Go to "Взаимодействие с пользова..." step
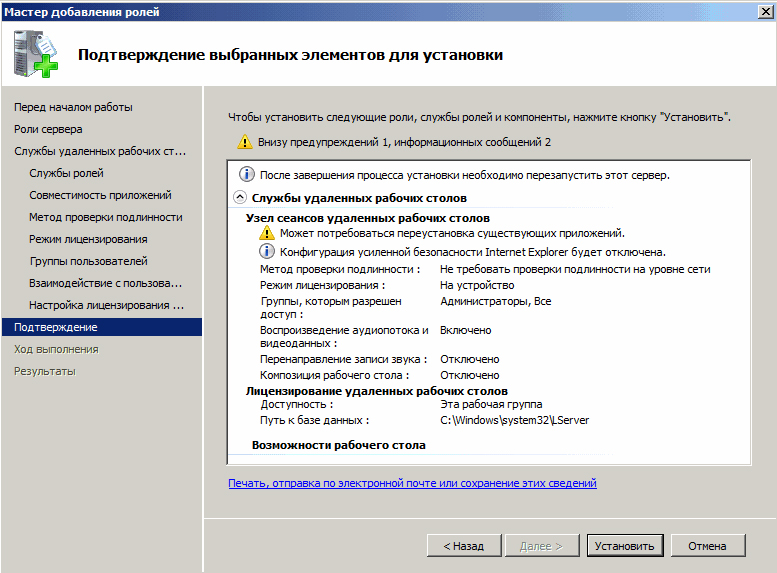The image size is (777, 573). 106,283
